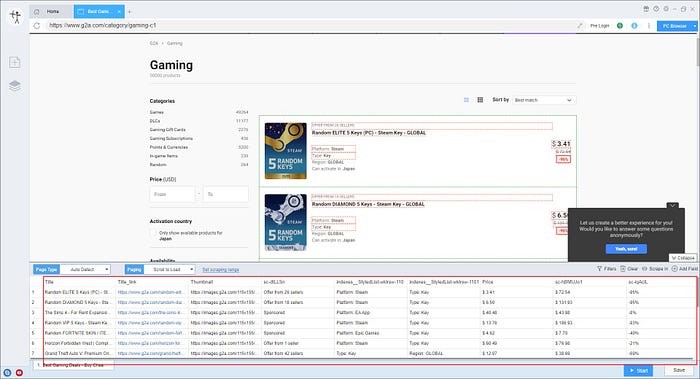The image size is (700, 379).
Task: Click the Scrape in icon
Action: point(645,269)
